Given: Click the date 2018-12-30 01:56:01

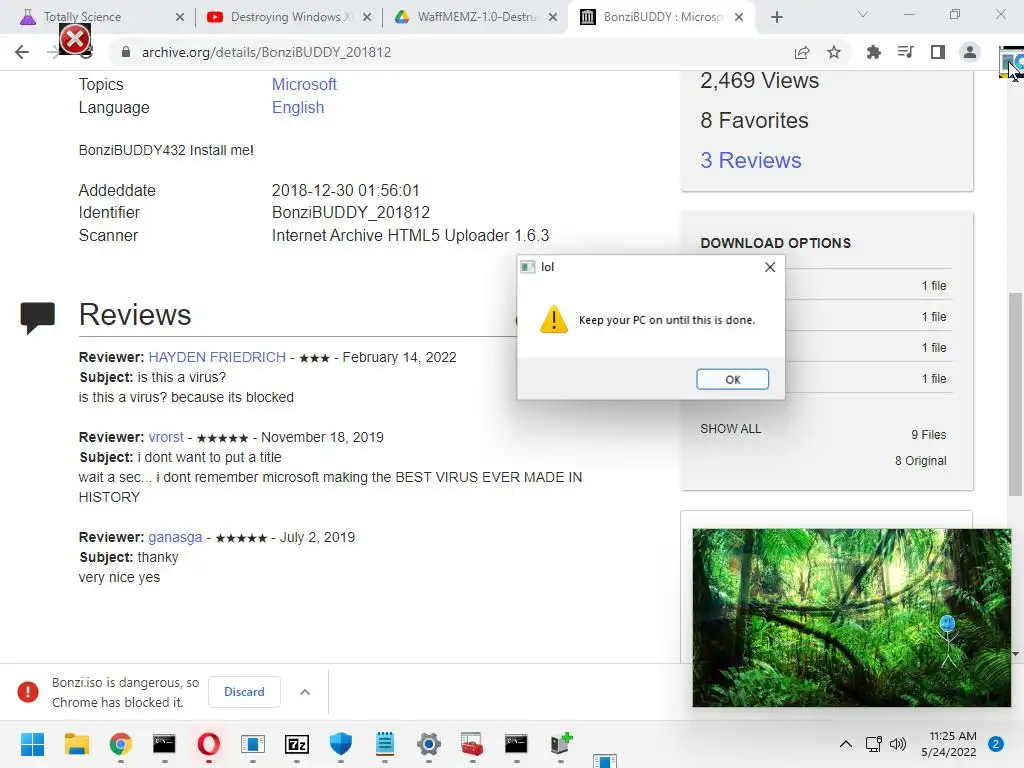Looking at the screenshot, I should pos(345,191).
